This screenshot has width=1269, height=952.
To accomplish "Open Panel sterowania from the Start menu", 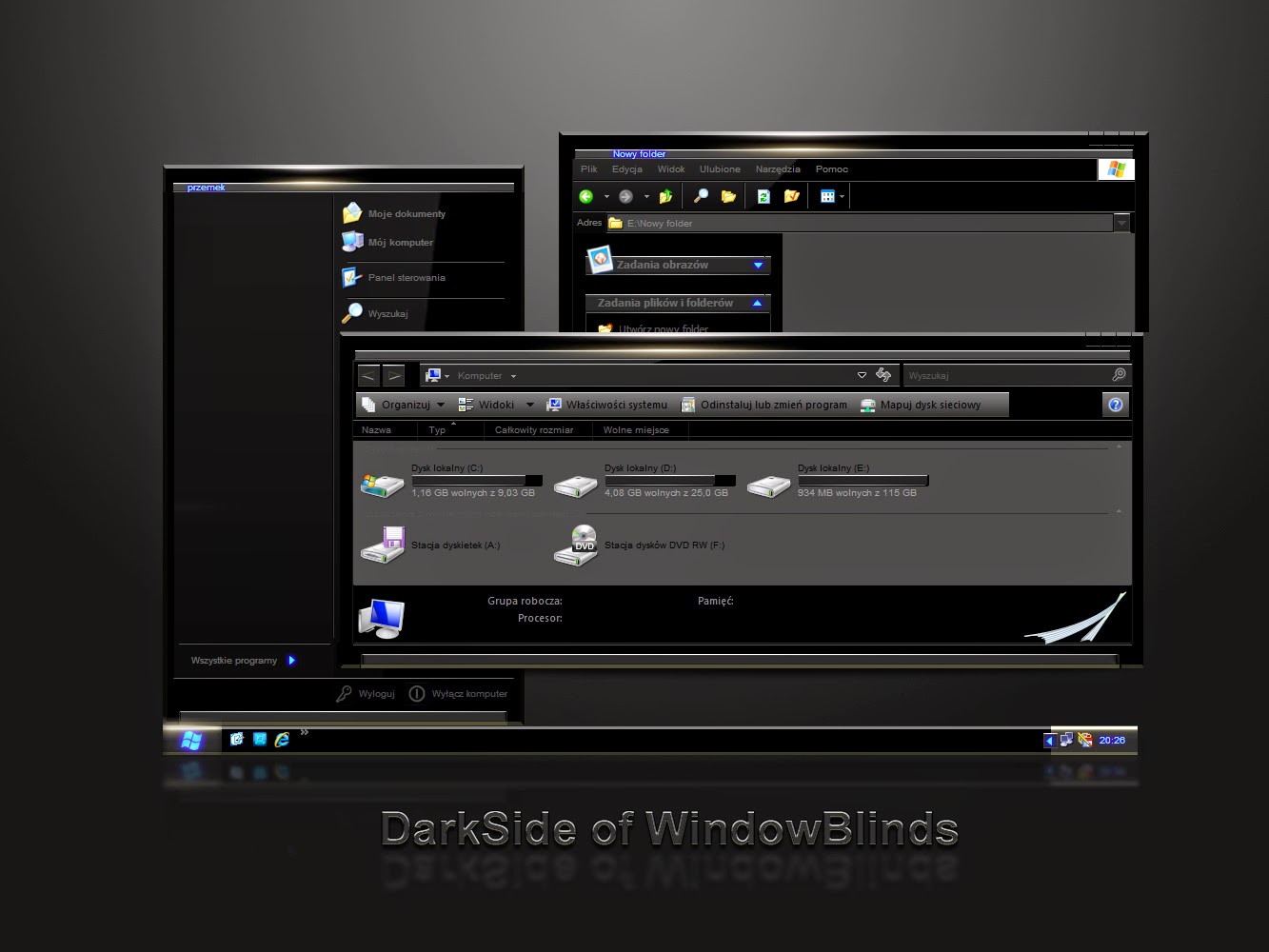I will coord(394,277).
